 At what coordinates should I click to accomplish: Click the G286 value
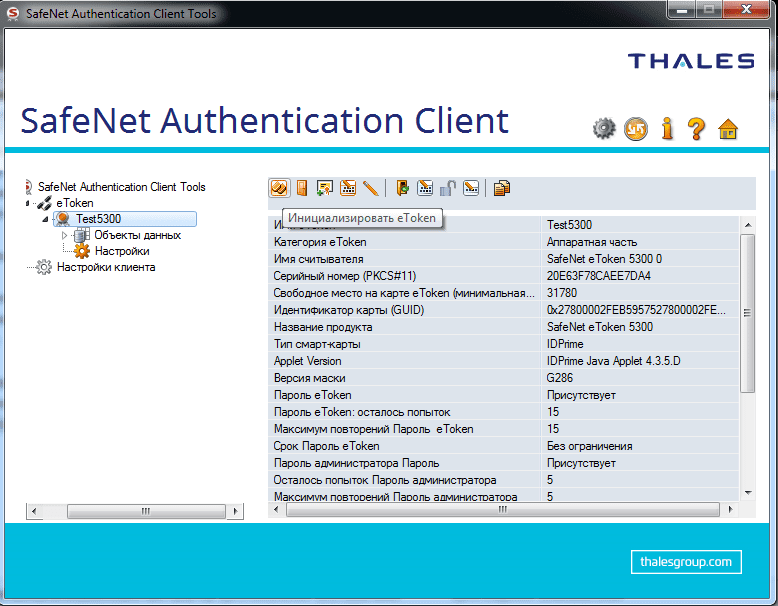pos(560,378)
